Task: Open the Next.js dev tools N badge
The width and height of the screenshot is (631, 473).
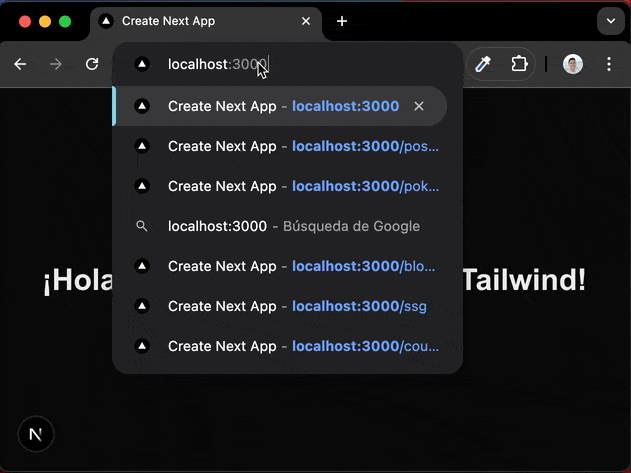Action: tap(36, 434)
